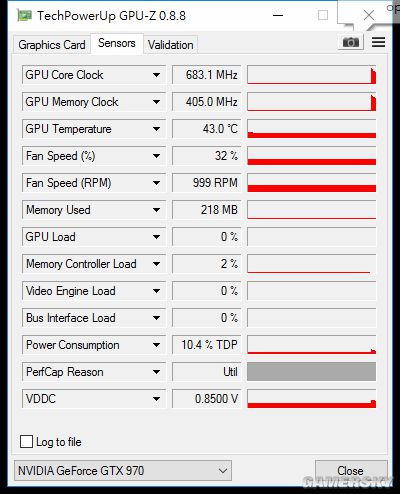The height and width of the screenshot is (494, 400).
Task: Open the hamburger menu icon
Action: (378, 42)
